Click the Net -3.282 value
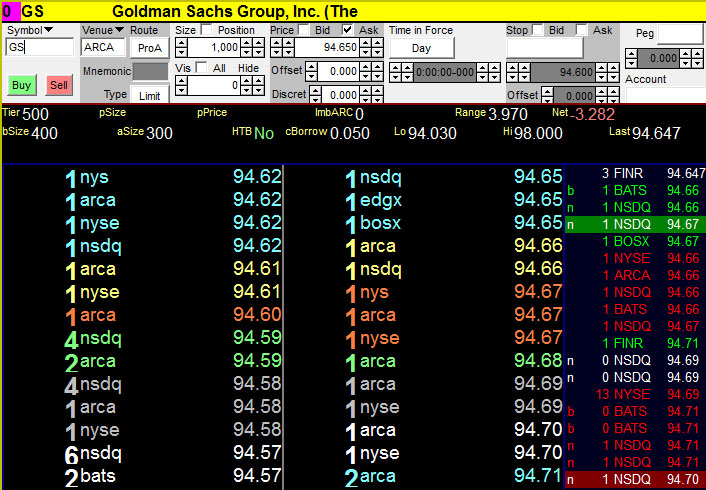The width and height of the screenshot is (706, 490). [x=592, y=114]
